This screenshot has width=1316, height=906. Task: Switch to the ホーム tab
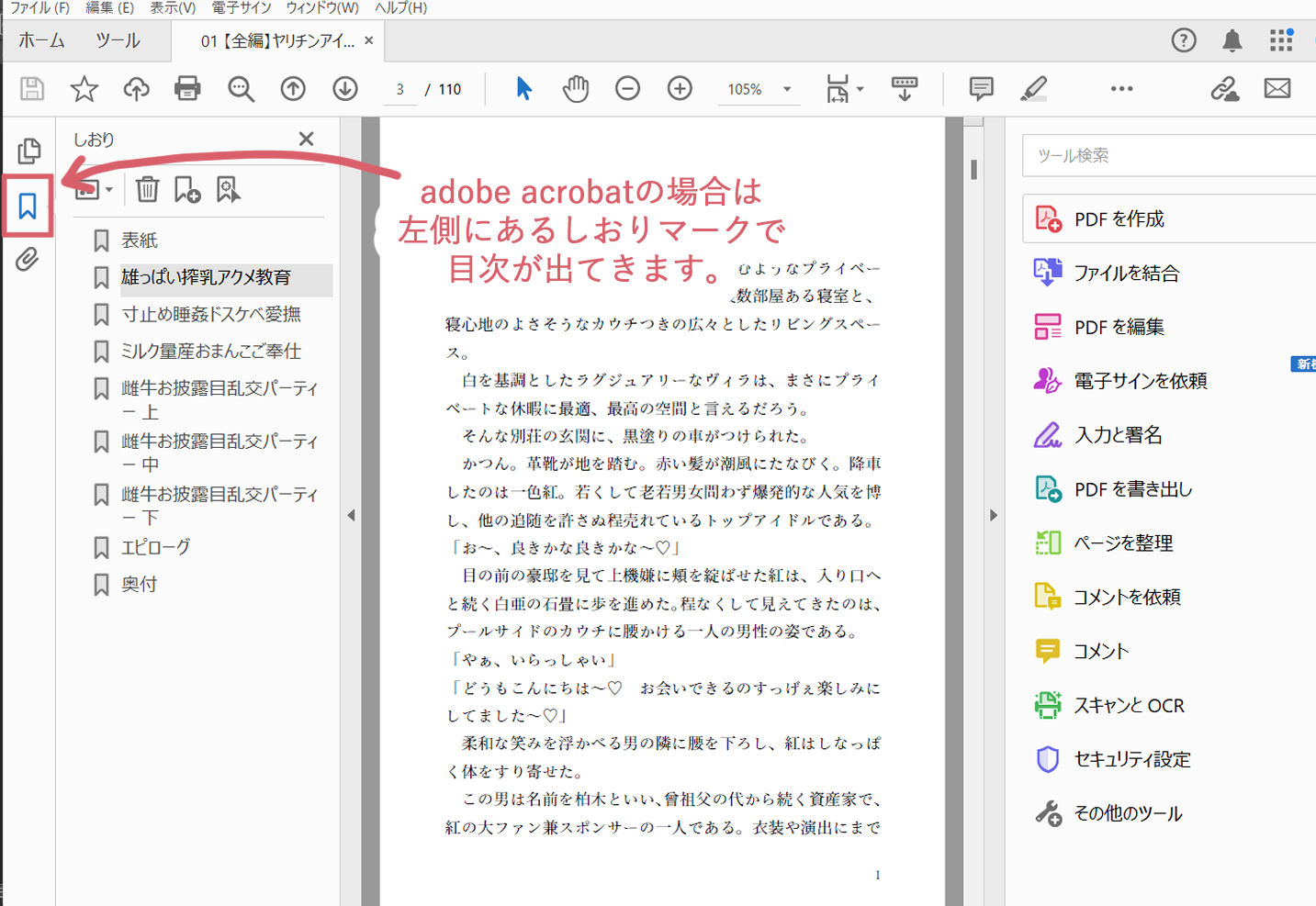pos(41,40)
